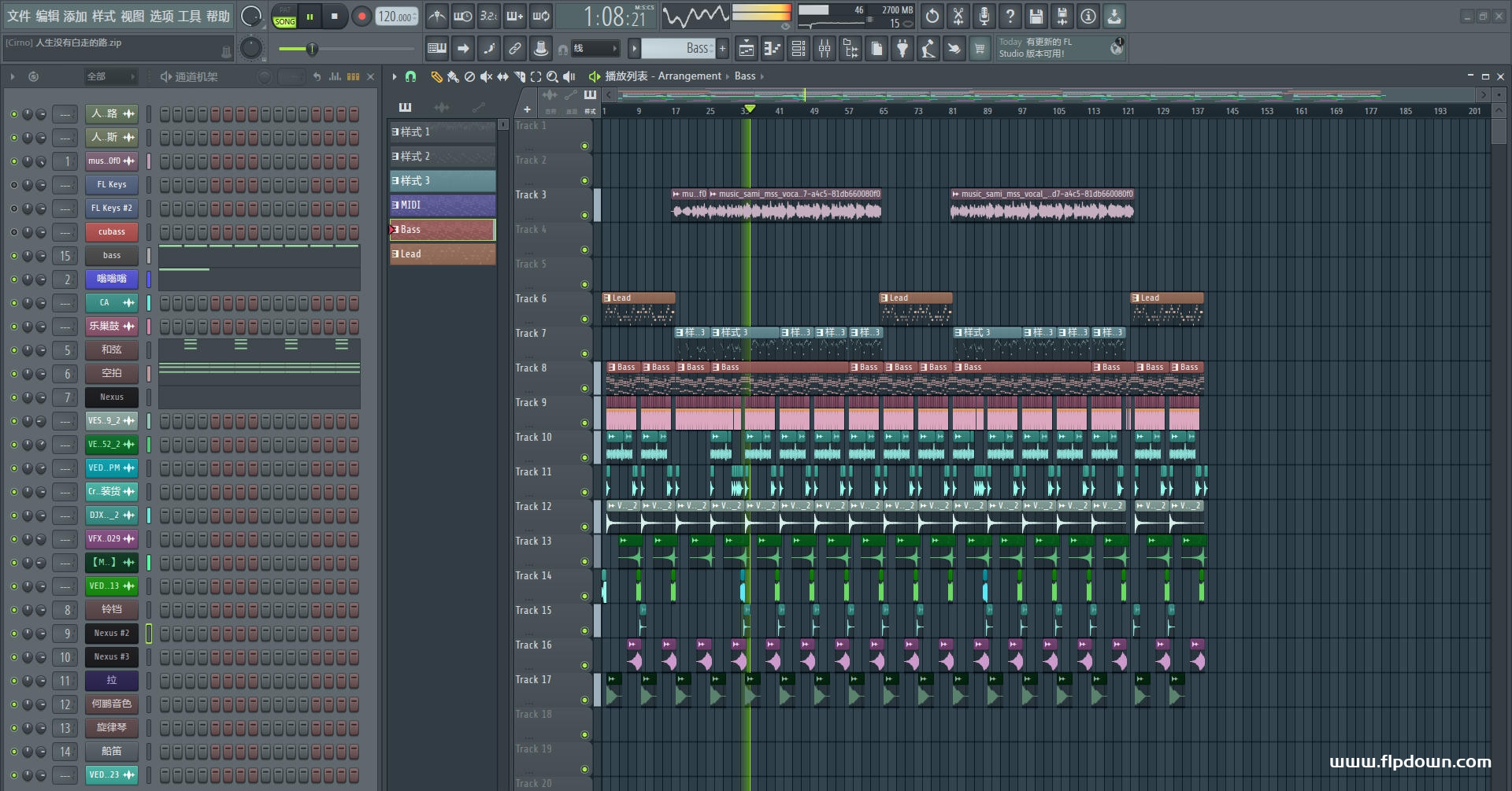Expand the 全部 channel filter dropdown

(111, 76)
